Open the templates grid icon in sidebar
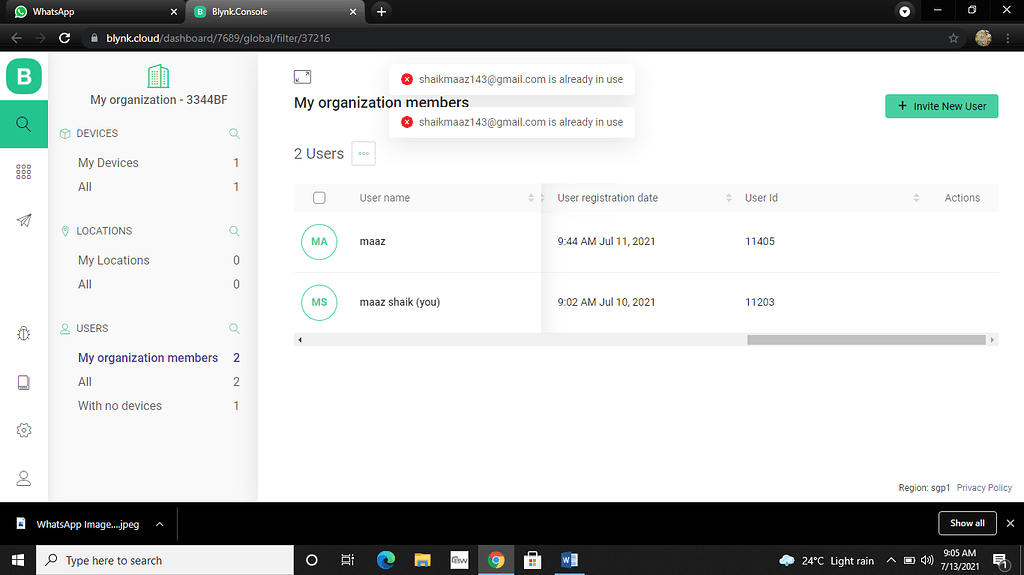Viewport: 1024px width, 575px height. (x=24, y=172)
